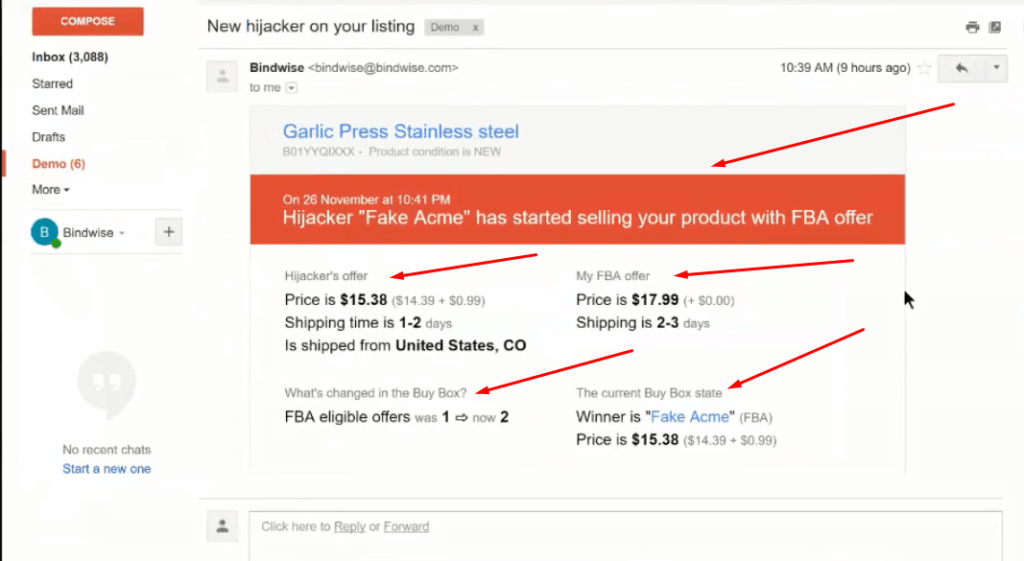Open the email in a new window
This screenshot has height=561, width=1024.
(995, 27)
